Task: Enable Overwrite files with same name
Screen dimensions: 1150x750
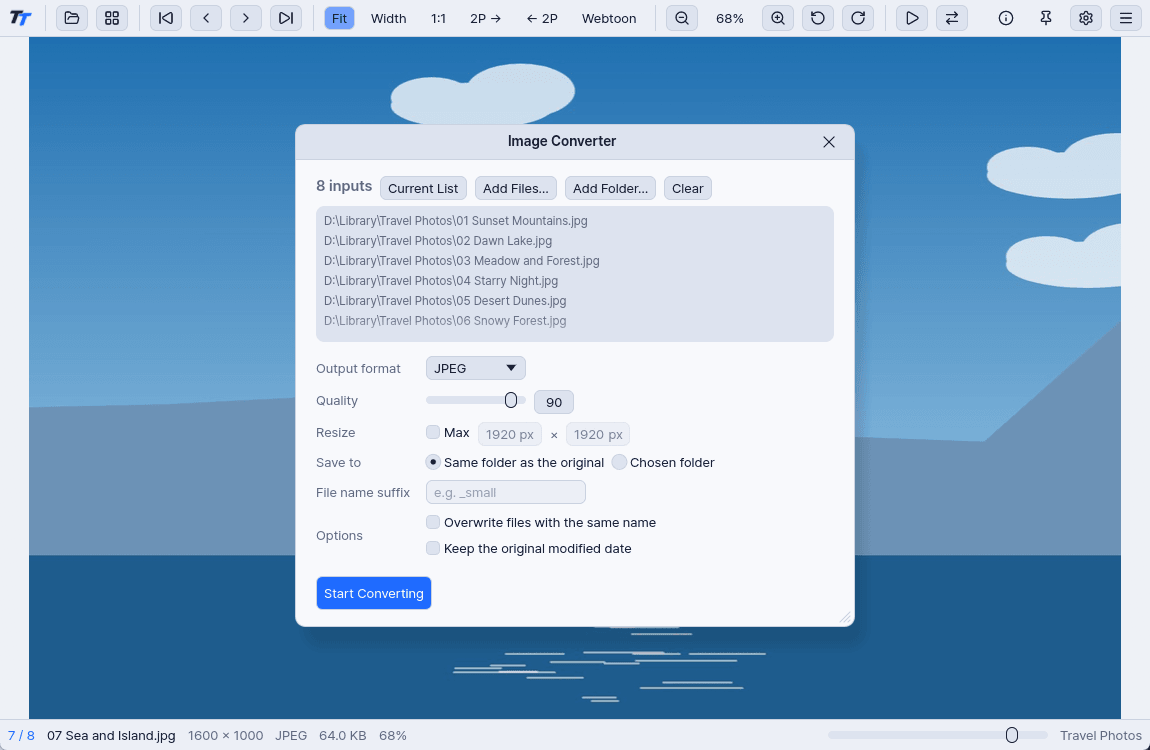Action: click(433, 522)
